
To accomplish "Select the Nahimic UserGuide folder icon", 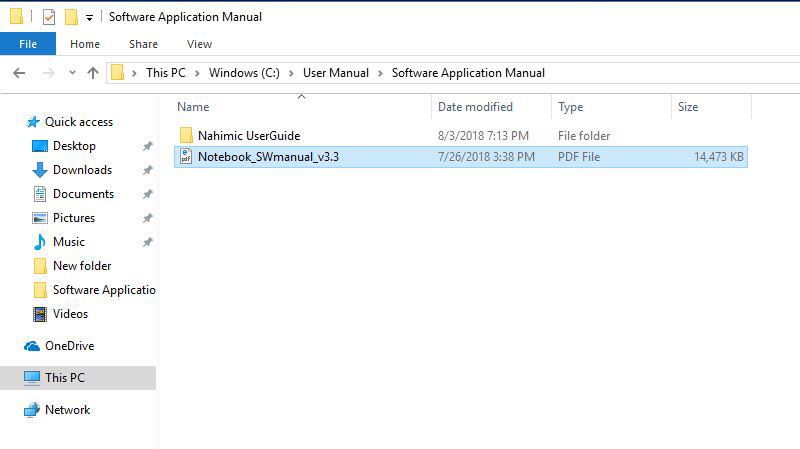I will [186, 135].
